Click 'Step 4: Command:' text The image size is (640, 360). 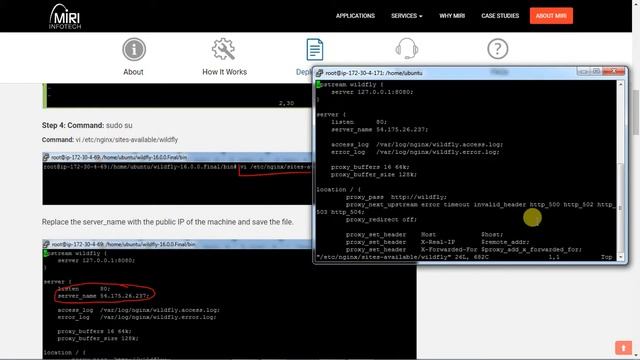coord(73,125)
